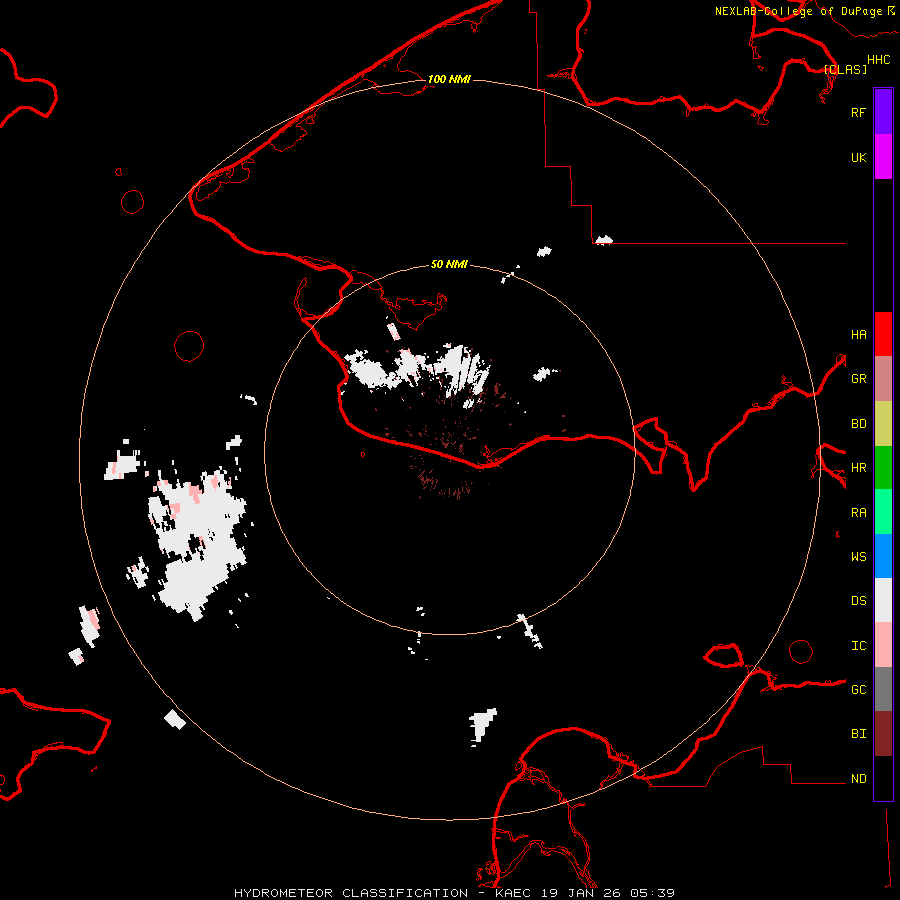This screenshot has width=900, height=900.
Task: Click the blue WS legend swatch
Action: 883,556
